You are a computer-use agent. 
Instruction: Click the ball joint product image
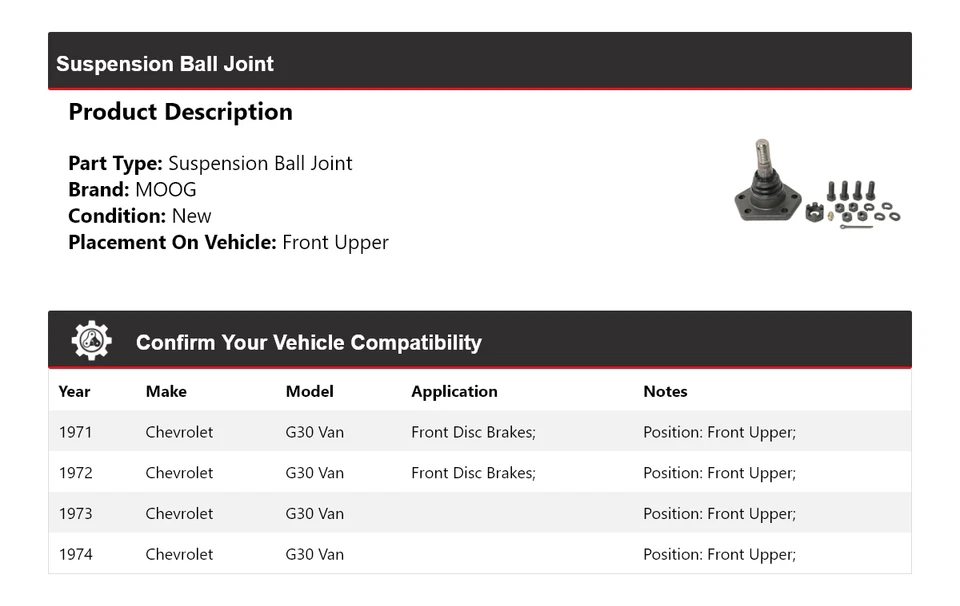click(x=816, y=185)
